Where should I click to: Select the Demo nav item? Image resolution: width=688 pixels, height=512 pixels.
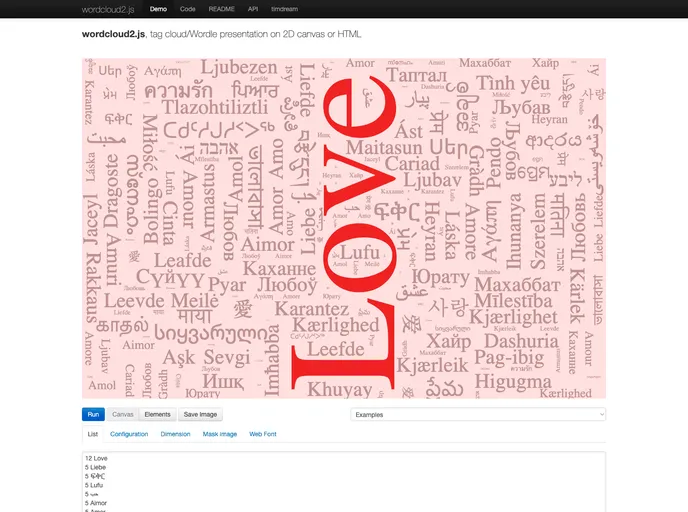click(158, 9)
